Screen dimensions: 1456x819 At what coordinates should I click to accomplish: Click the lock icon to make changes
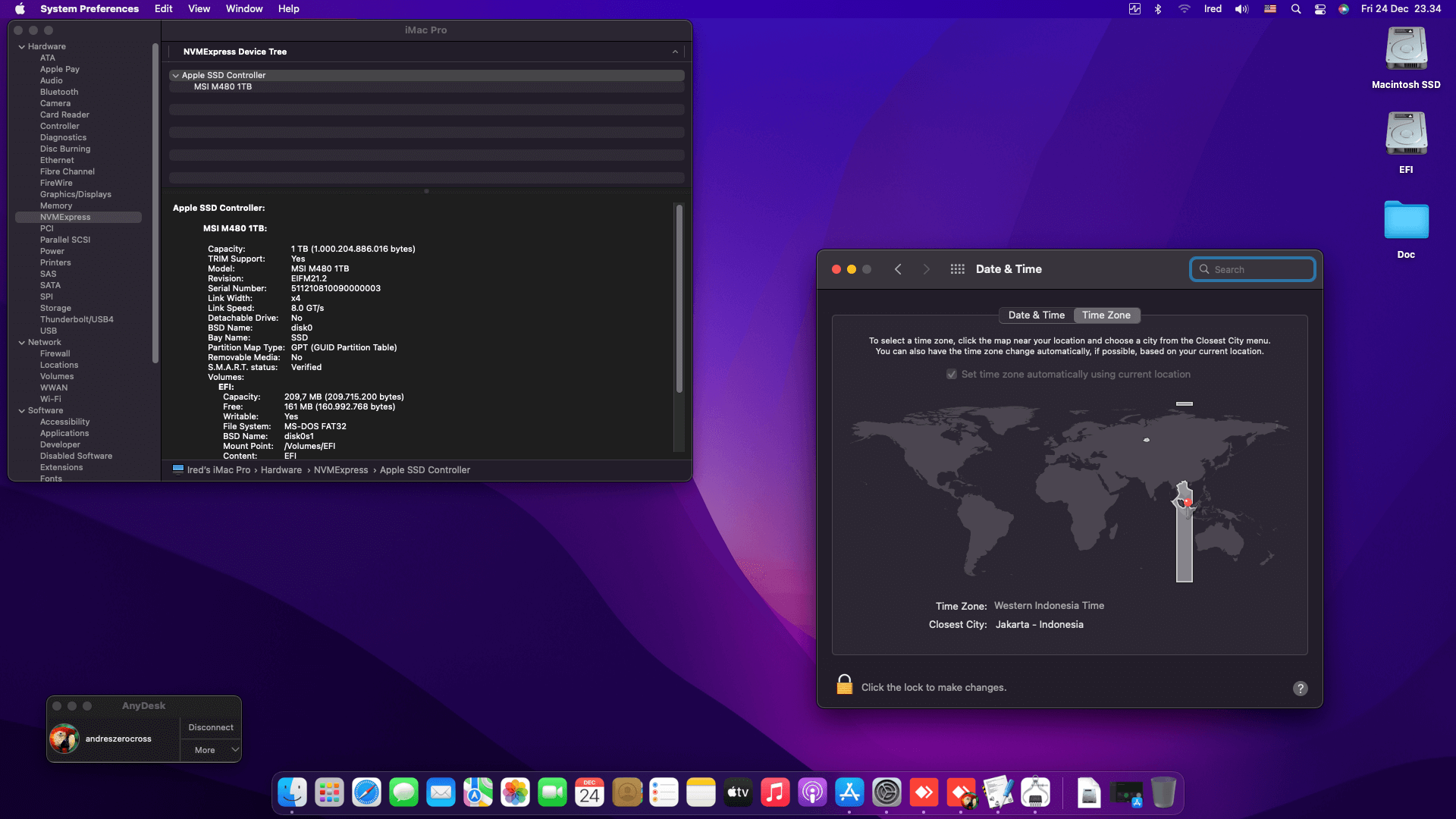coord(844,685)
